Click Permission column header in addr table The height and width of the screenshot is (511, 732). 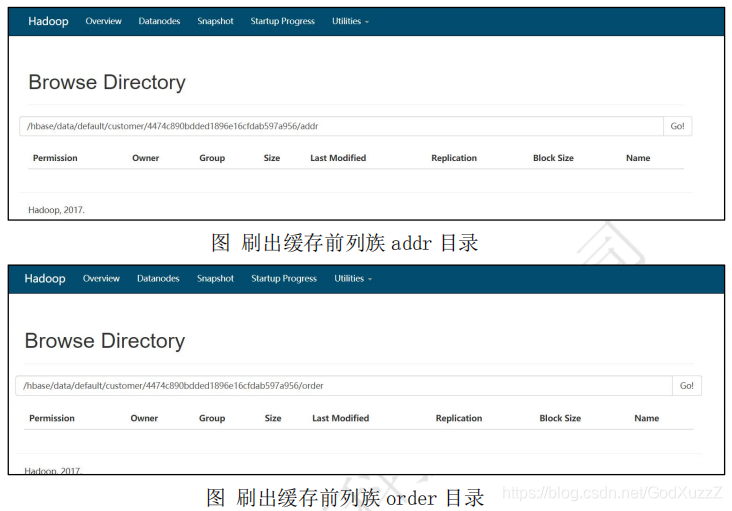click(x=55, y=158)
